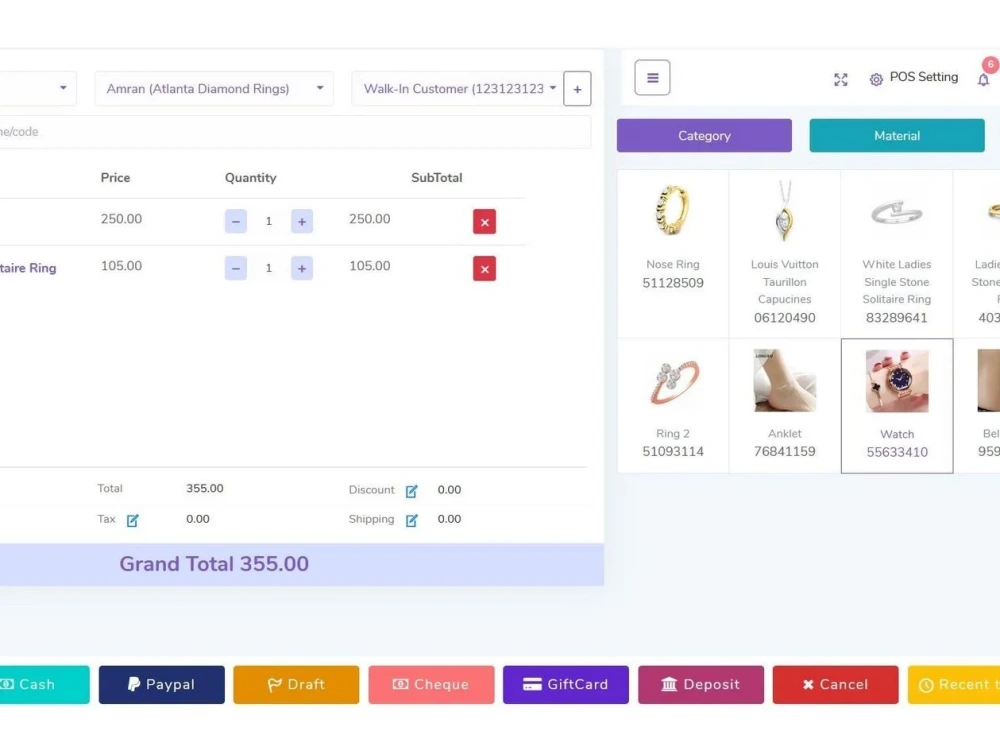This screenshot has width=1000, height=750.
Task: Remove the 250.00 item from cart
Action: [x=485, y=222]
